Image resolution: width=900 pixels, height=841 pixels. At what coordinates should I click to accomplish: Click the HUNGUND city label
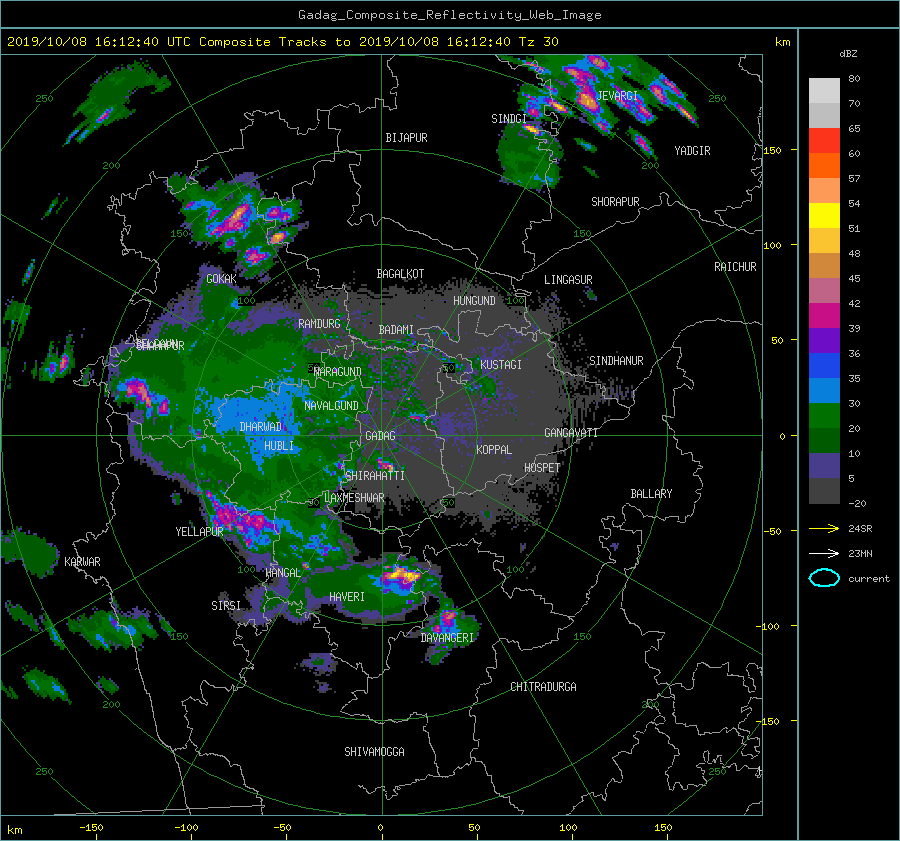[x=474, y=300]
